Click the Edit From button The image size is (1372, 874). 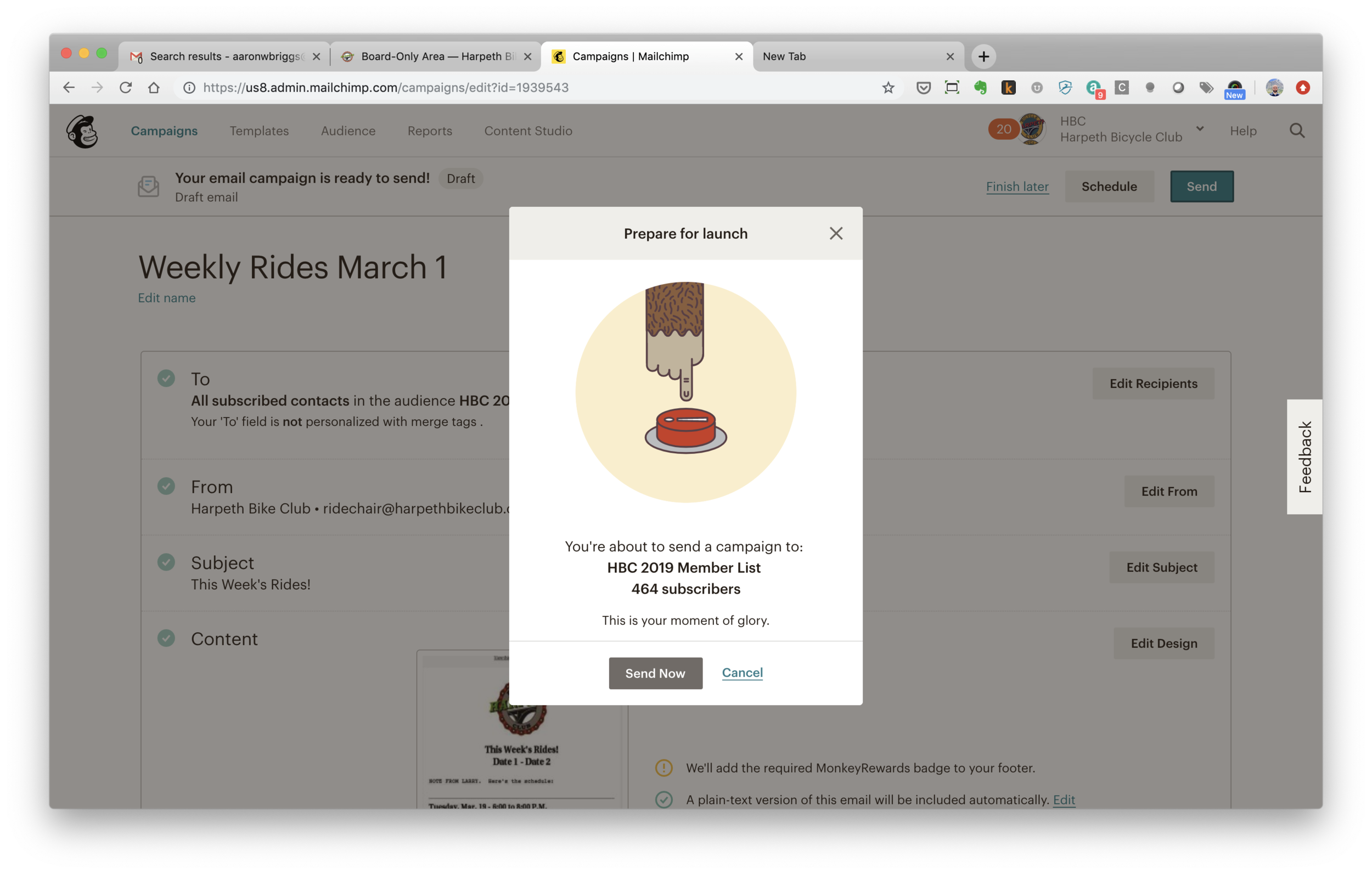pyautogui.click(x=1168, y=491)
